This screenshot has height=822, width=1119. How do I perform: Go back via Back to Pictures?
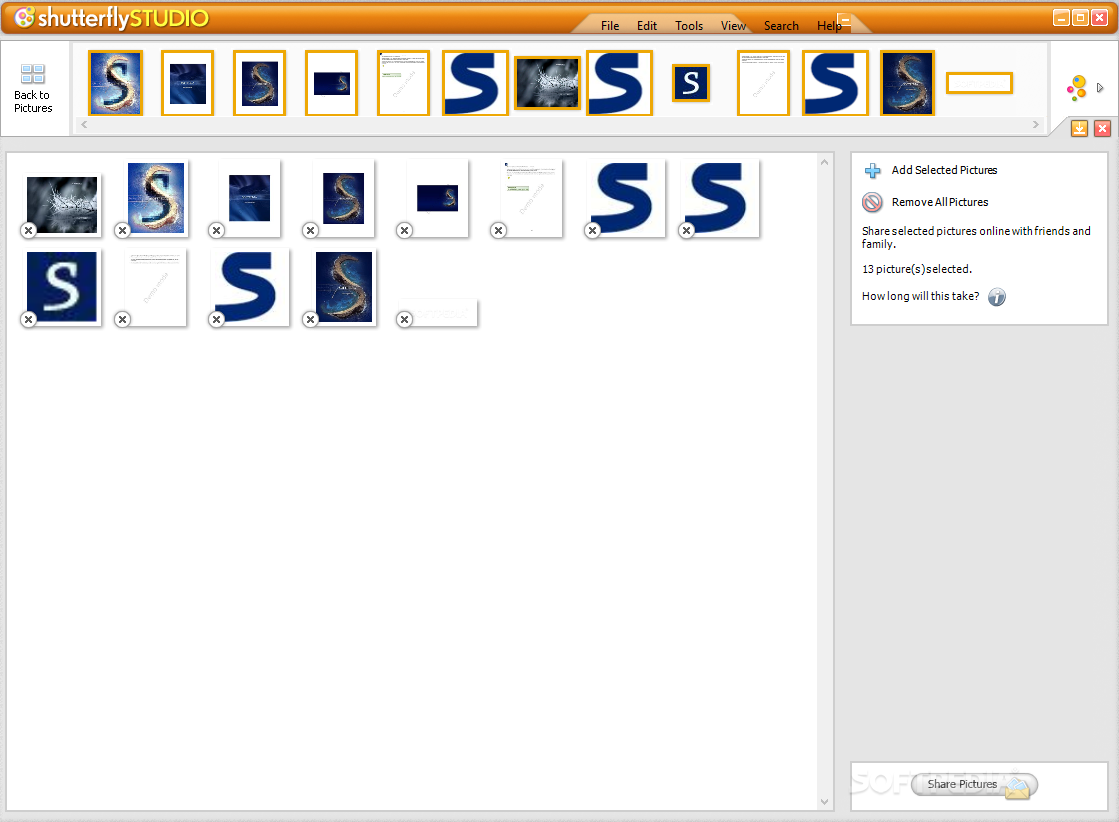click(x=33, y=88)
